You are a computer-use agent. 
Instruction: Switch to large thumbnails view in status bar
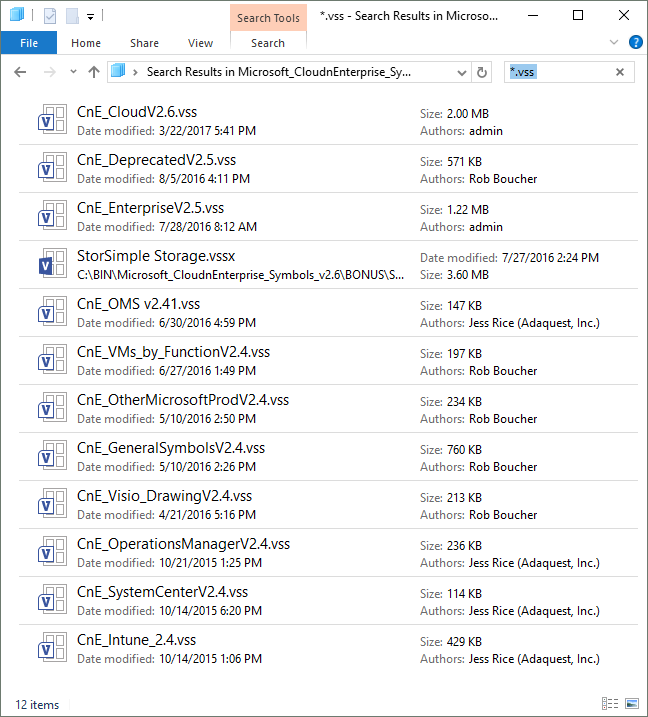[x=632, y=703]
